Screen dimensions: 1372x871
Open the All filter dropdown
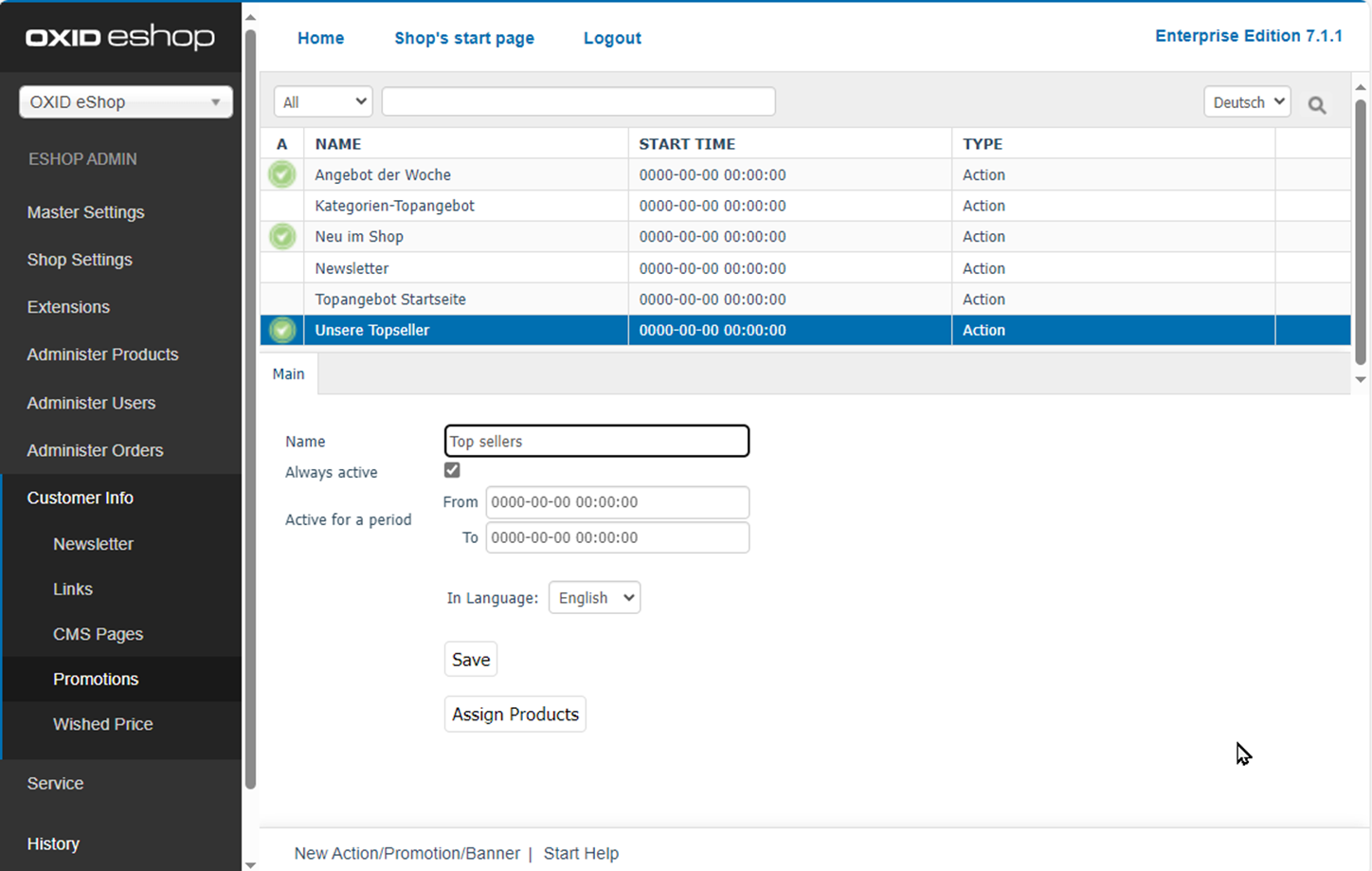click(323, 101)
